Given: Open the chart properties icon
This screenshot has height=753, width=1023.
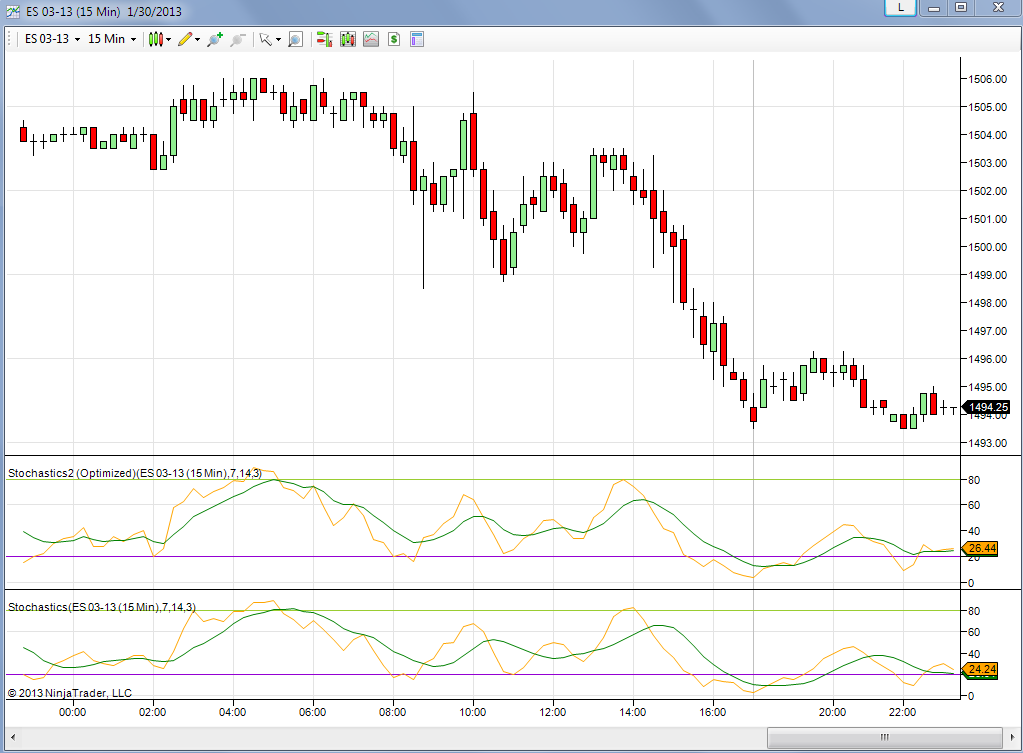Looking at the screenshot, I should 417,39.
